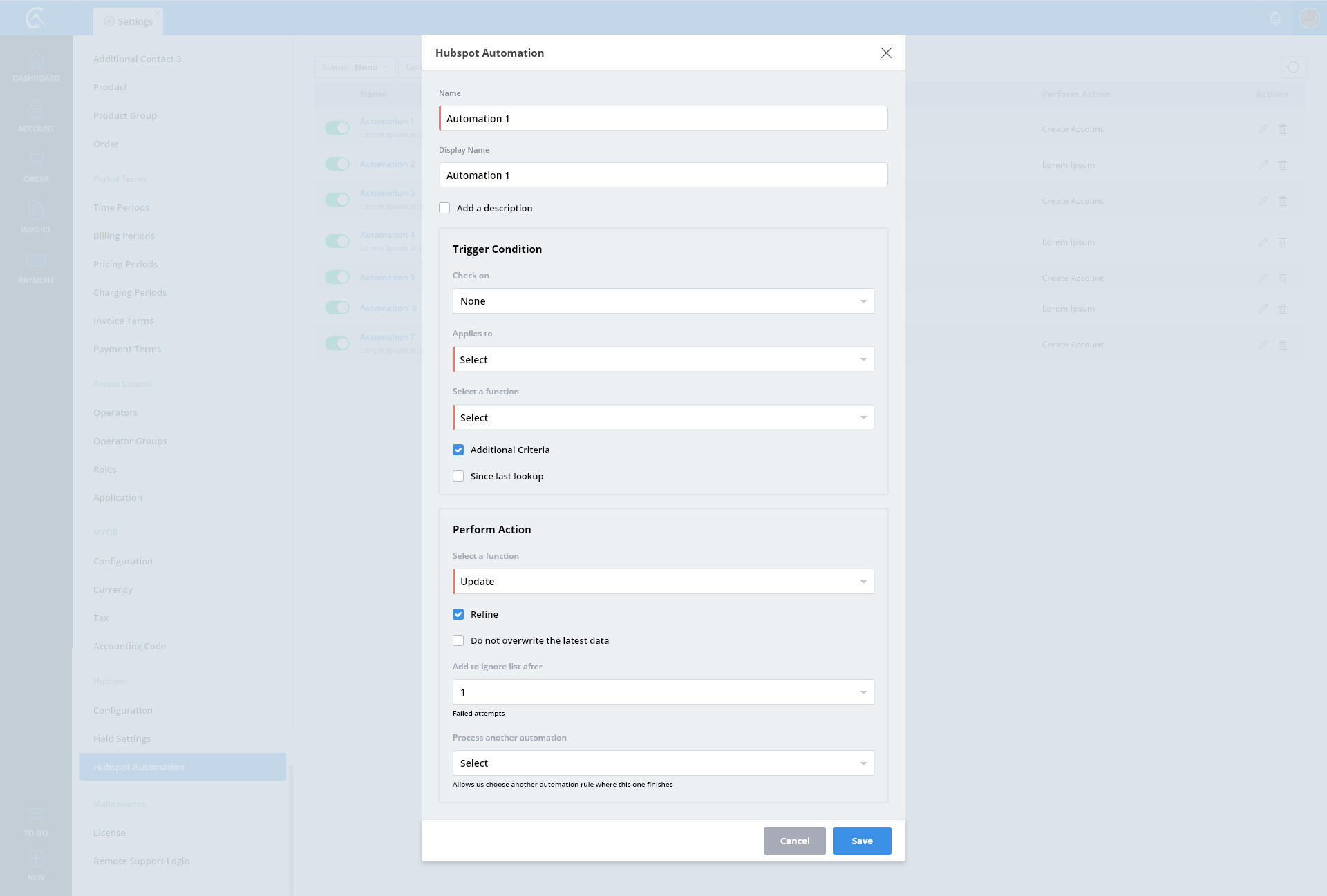Close the Hubspot Automation dialog
Image resolution: width=1327 pixels, height=896 pixels.
886,53
